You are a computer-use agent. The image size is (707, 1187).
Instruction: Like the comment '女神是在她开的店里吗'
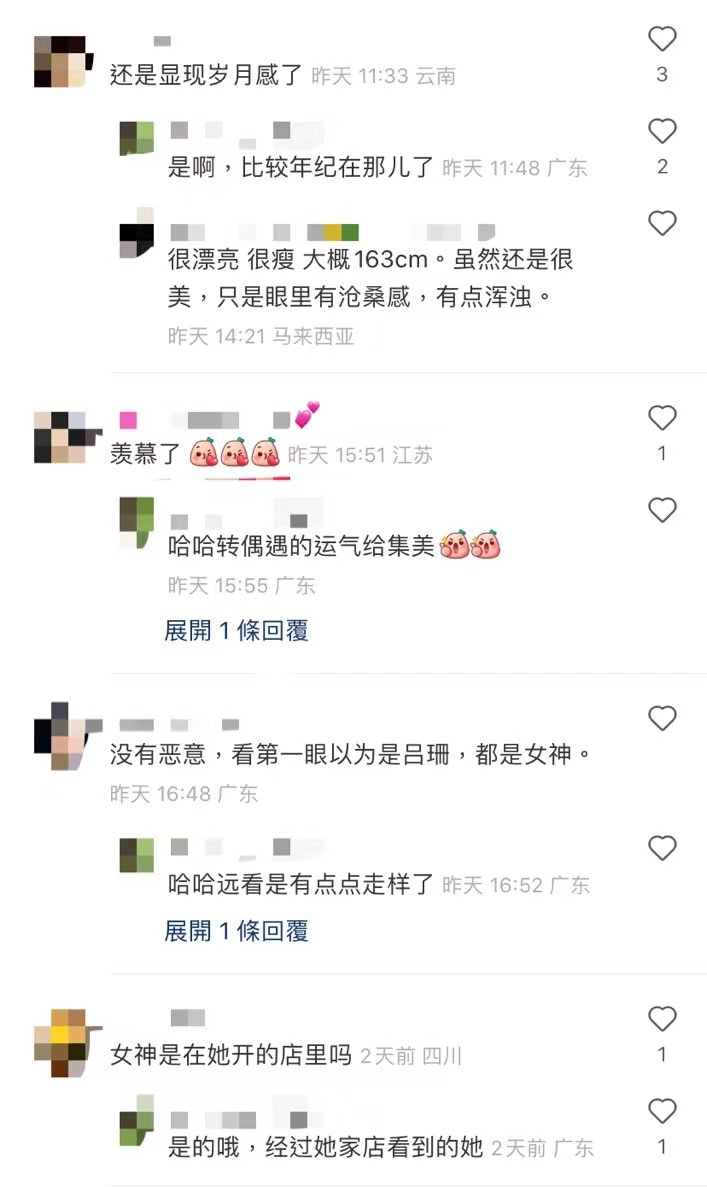662,1019
